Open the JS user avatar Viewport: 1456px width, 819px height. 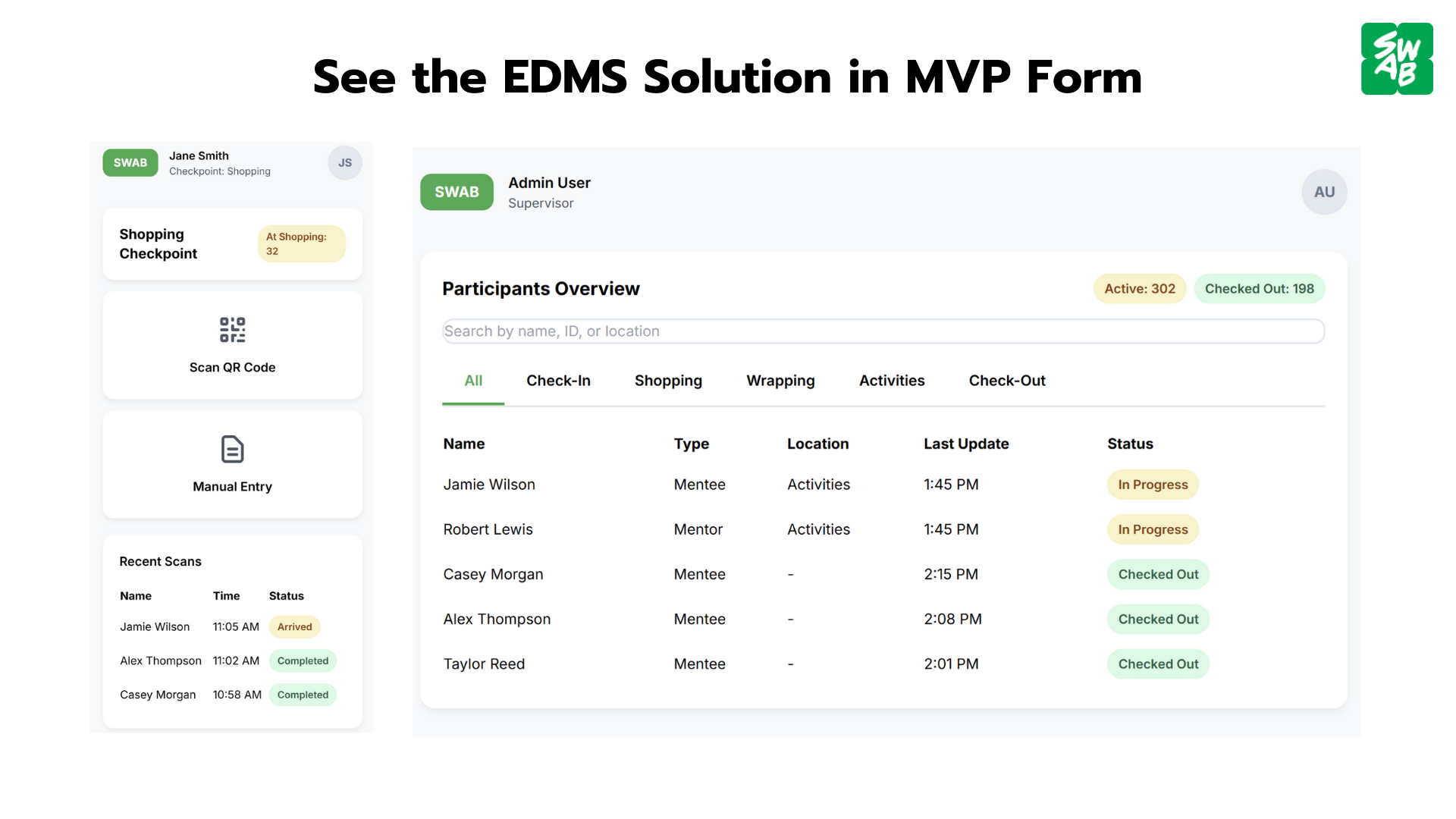point(344,163)
